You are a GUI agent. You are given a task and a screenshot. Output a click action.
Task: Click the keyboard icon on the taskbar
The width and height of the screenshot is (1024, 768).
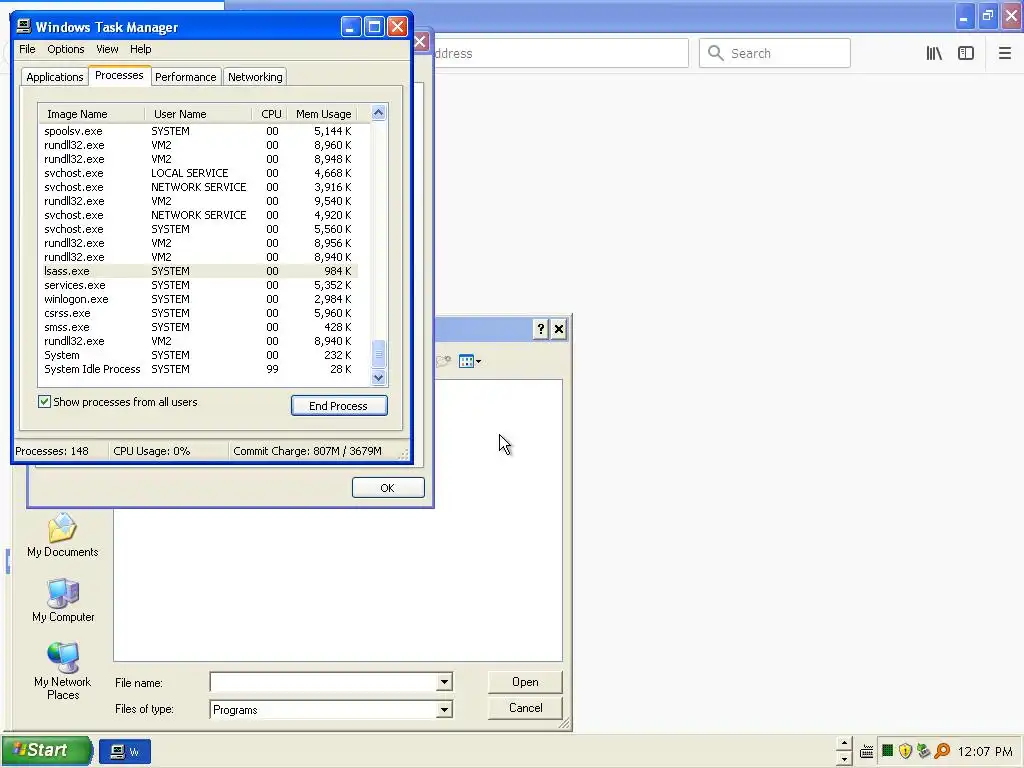[x=867, y=752]
